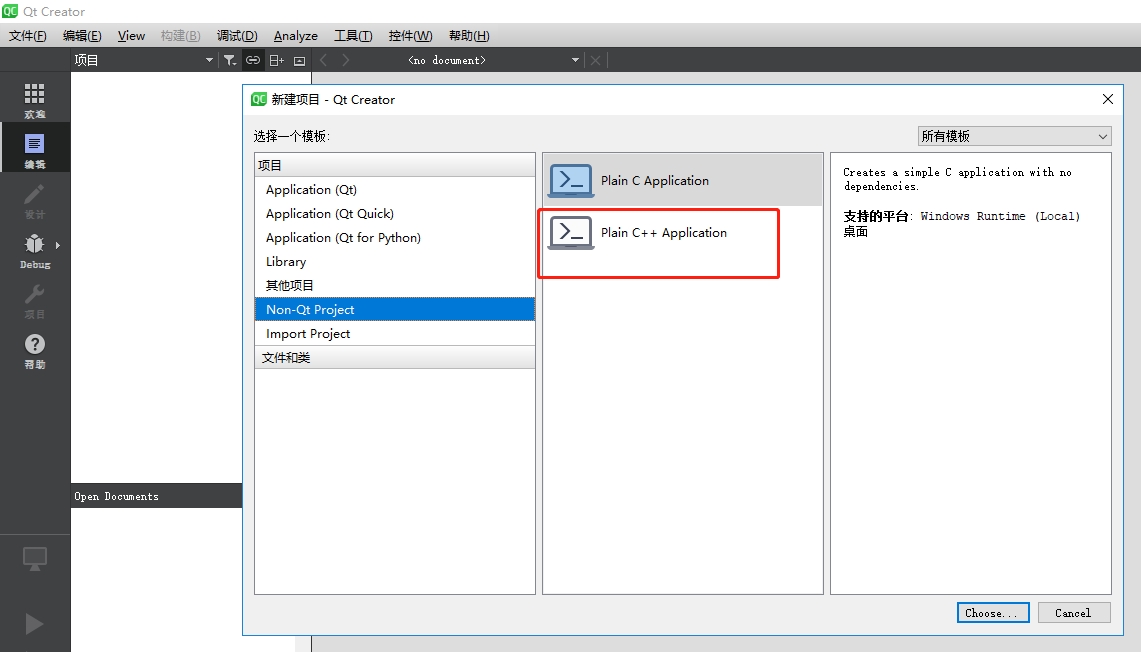Open the Design mode pencil icon
The height and width of the screenshot is (652, 1141).
coord(34,194)
